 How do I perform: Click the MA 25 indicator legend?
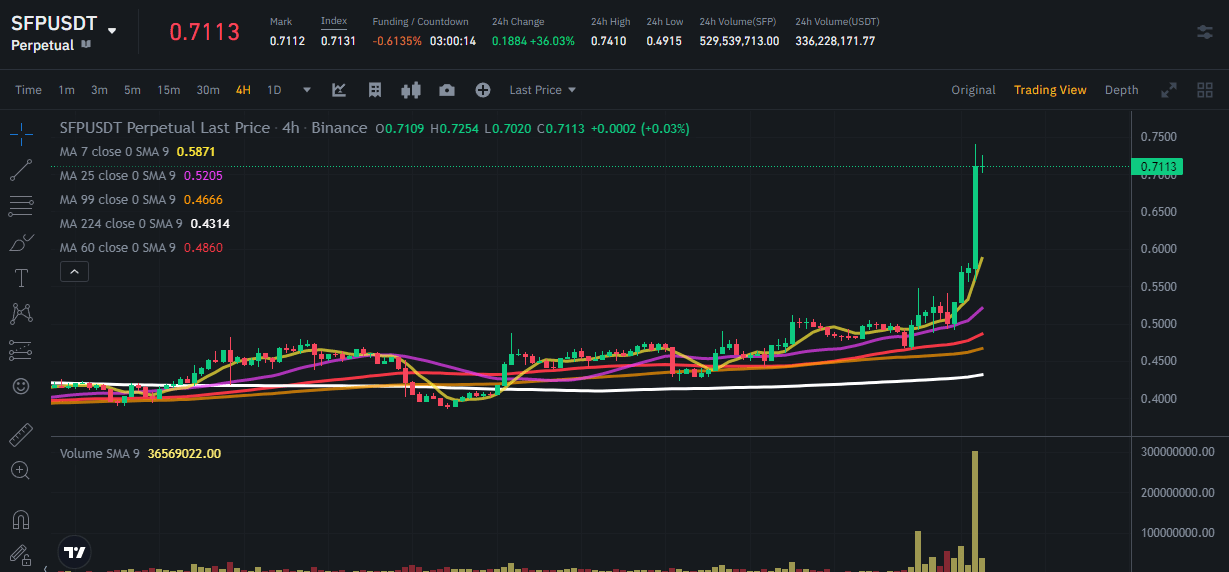141,176
